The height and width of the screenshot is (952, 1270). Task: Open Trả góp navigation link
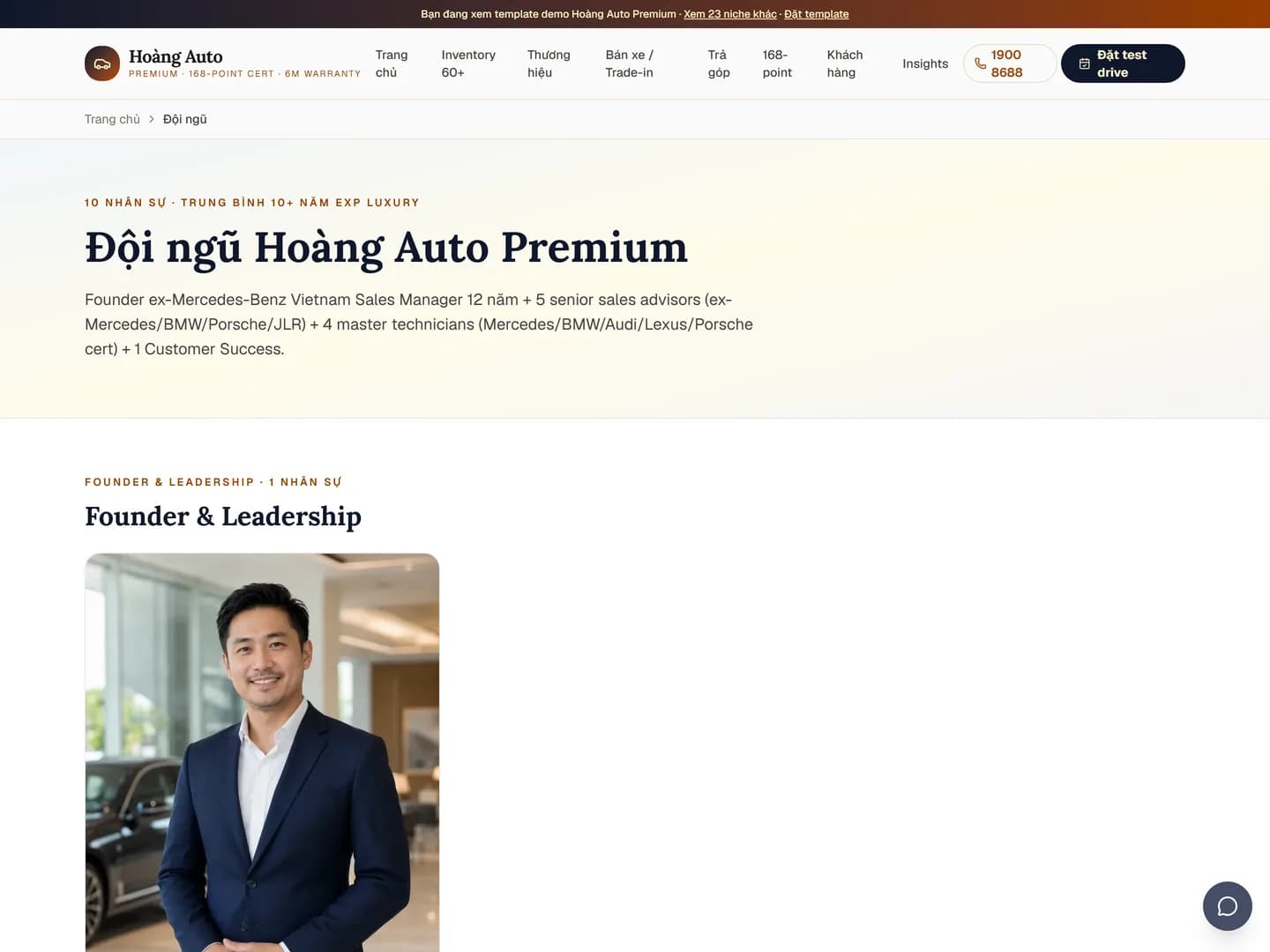[x=719, y=63]
